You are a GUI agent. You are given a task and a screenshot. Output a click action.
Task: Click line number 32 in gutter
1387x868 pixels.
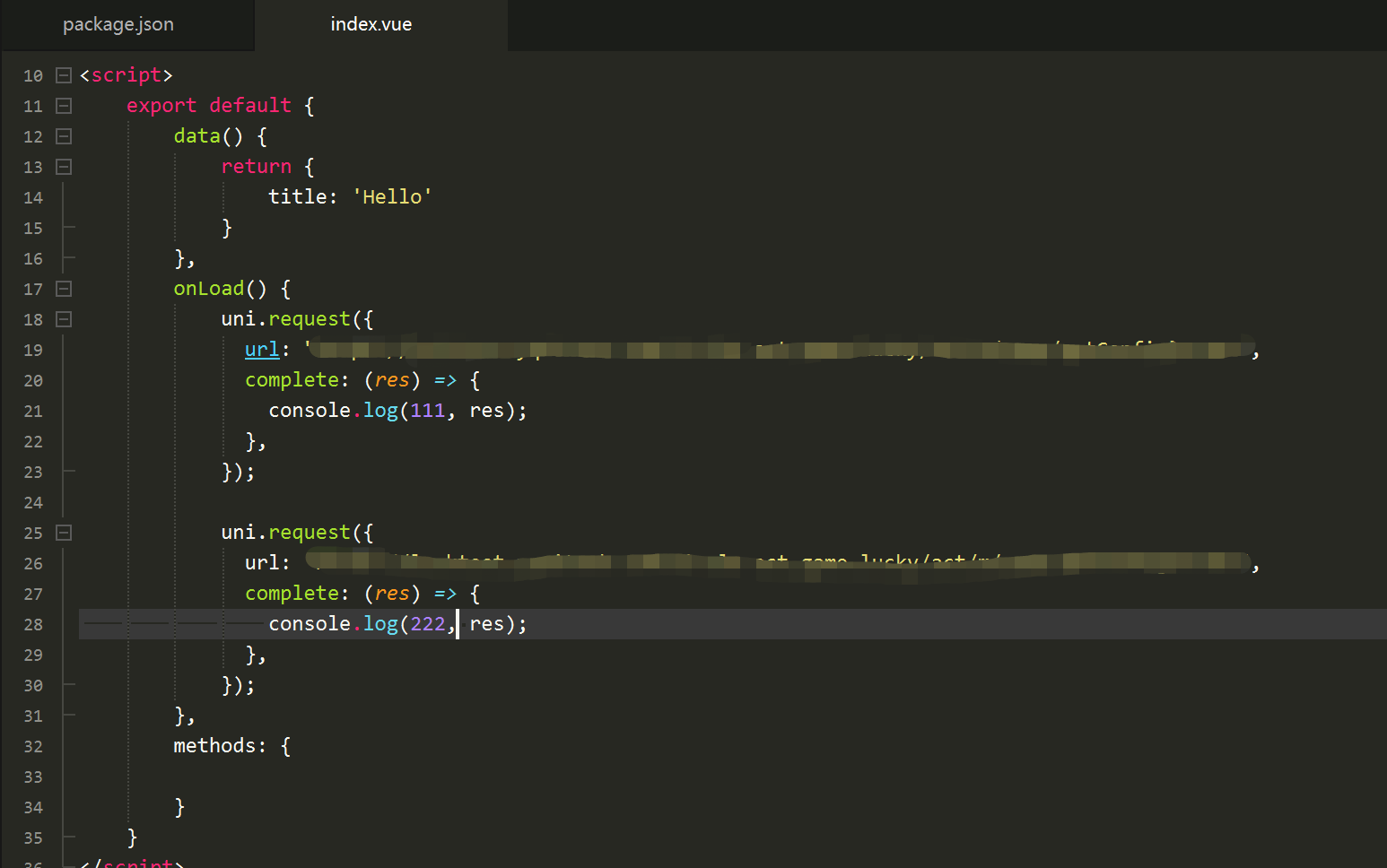(33, 747)
